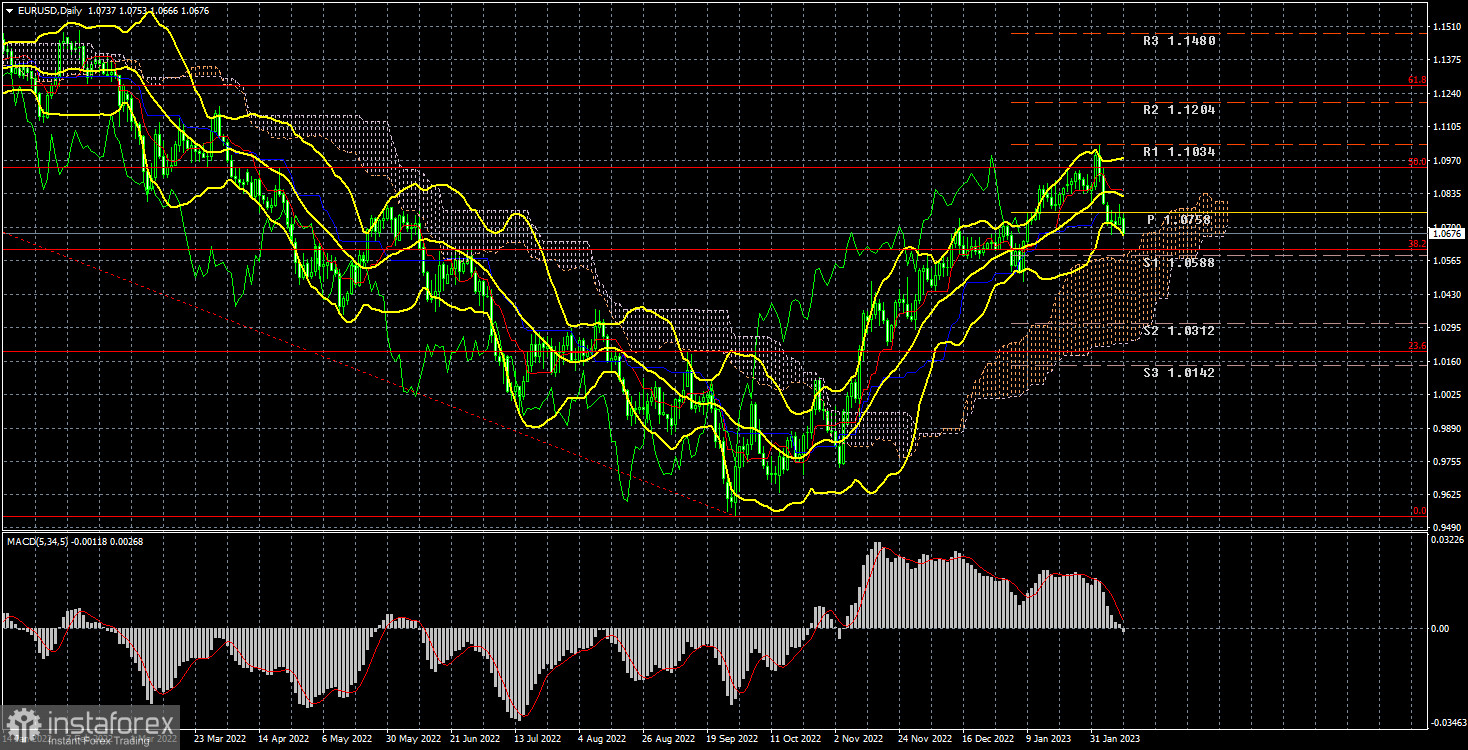This screenshot has height=750, width=1468.
Task: Click the 21 Jun 2022 date label
Action: tap(475, 739)
